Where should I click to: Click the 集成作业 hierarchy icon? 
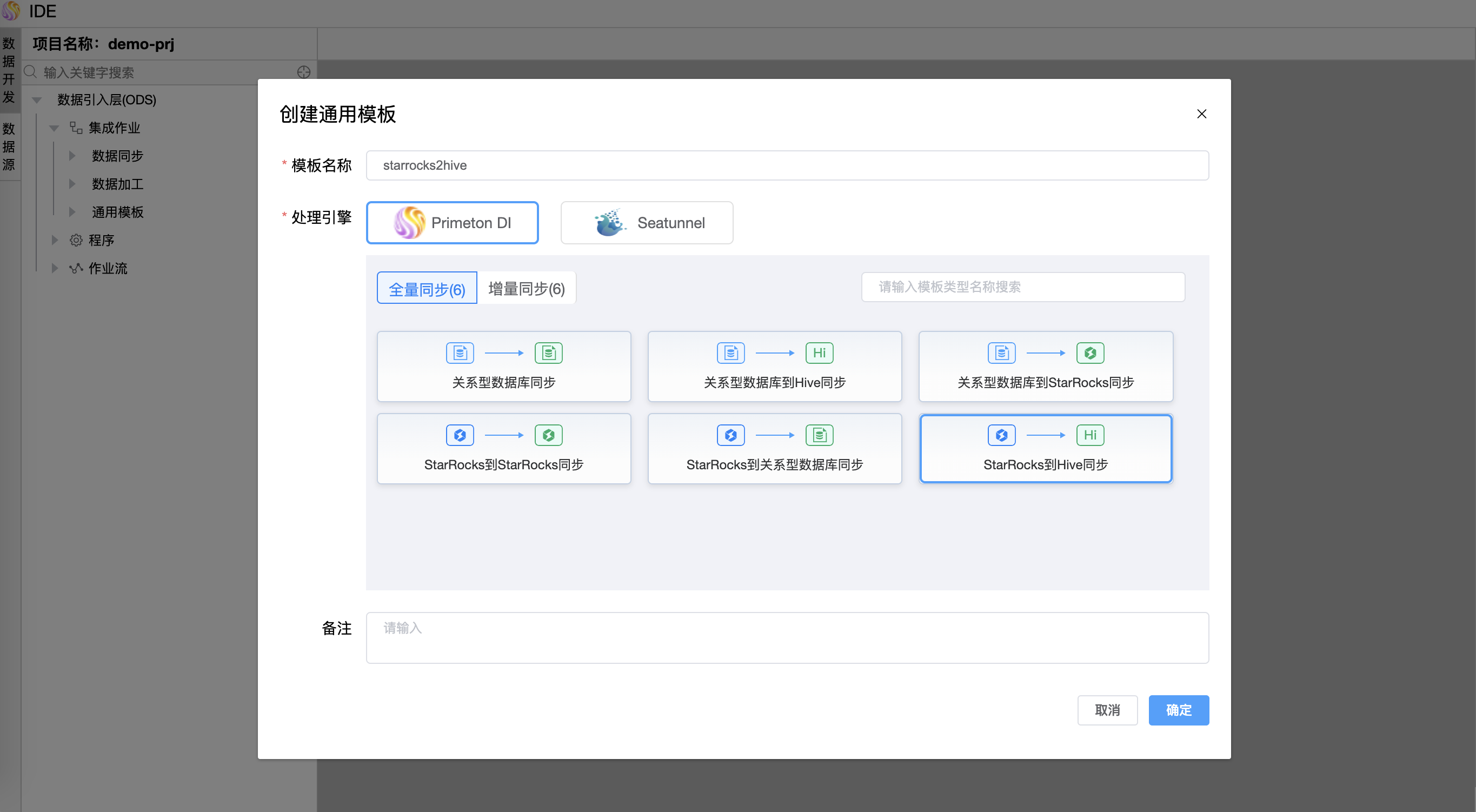[76, 128]
